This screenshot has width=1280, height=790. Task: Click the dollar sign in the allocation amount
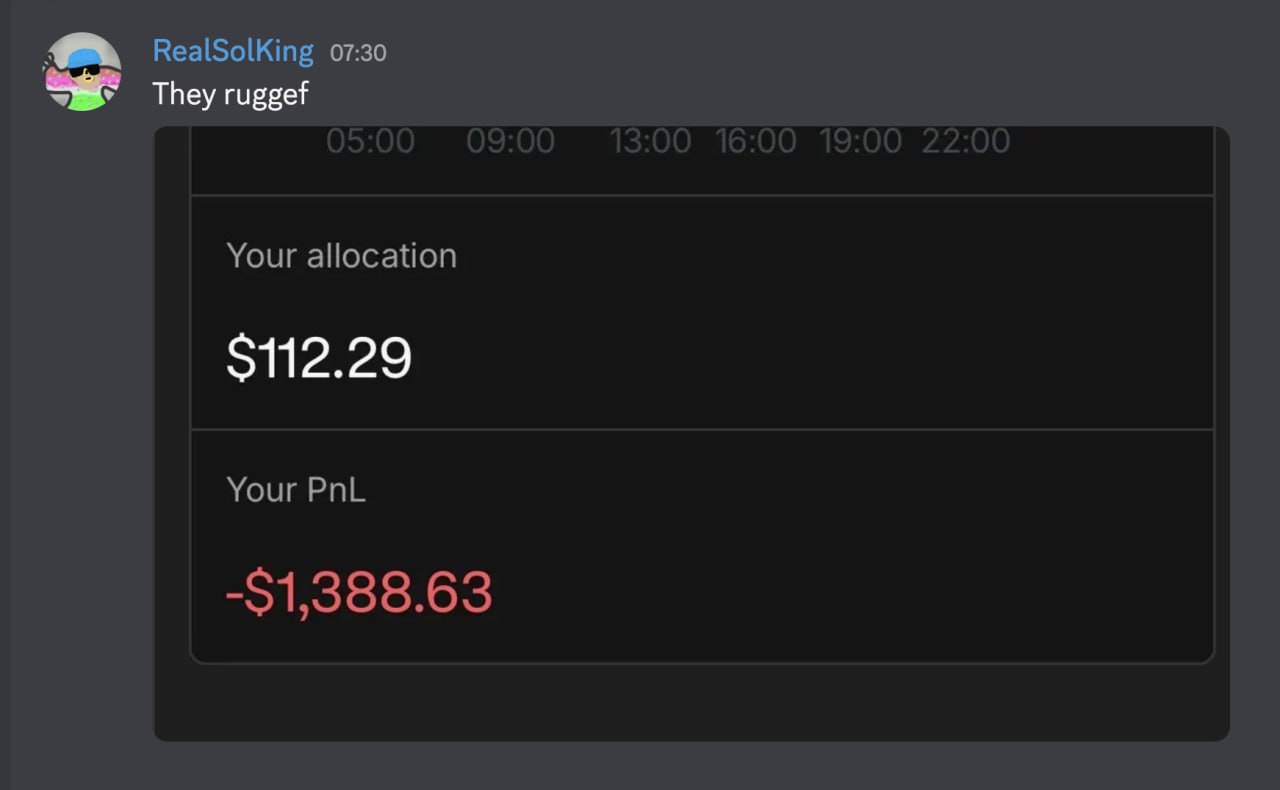240,358
